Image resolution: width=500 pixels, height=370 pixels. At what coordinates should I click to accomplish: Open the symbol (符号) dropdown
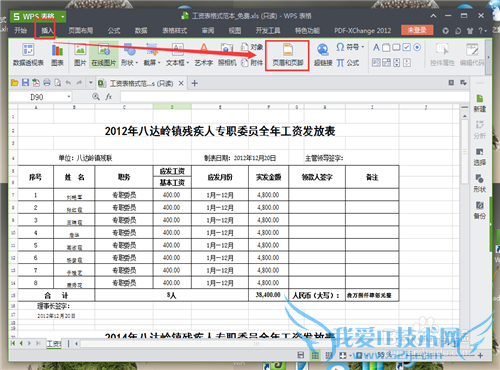[350, 47]
